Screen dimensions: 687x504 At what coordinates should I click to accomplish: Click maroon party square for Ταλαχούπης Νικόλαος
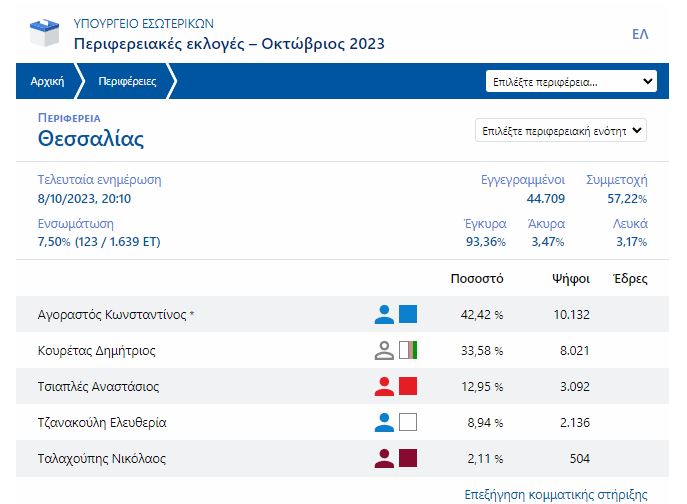[x=408, y=459]
